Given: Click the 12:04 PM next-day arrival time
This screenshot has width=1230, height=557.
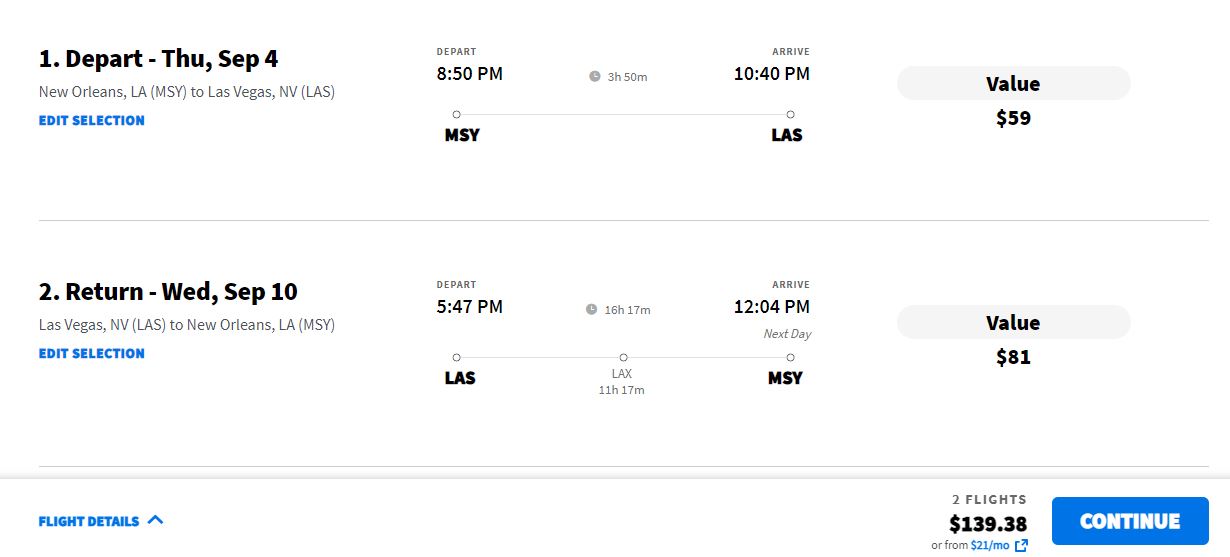Looking at the screenshot, I should (x=771, y=307).
